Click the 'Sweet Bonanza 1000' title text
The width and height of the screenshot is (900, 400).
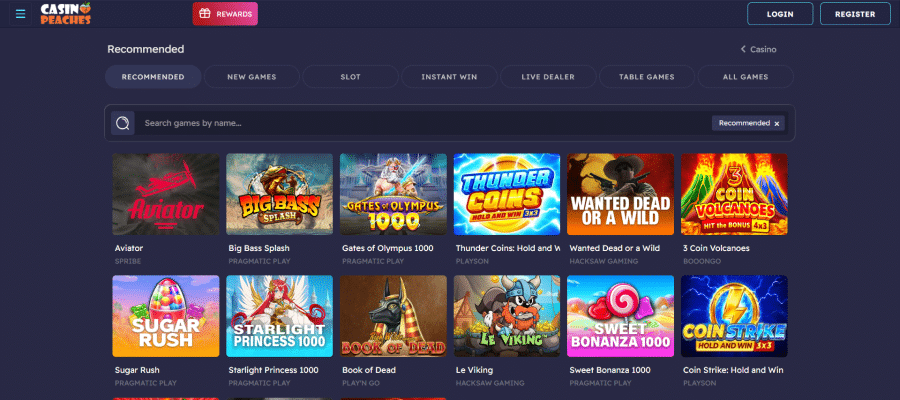(610, 370)
